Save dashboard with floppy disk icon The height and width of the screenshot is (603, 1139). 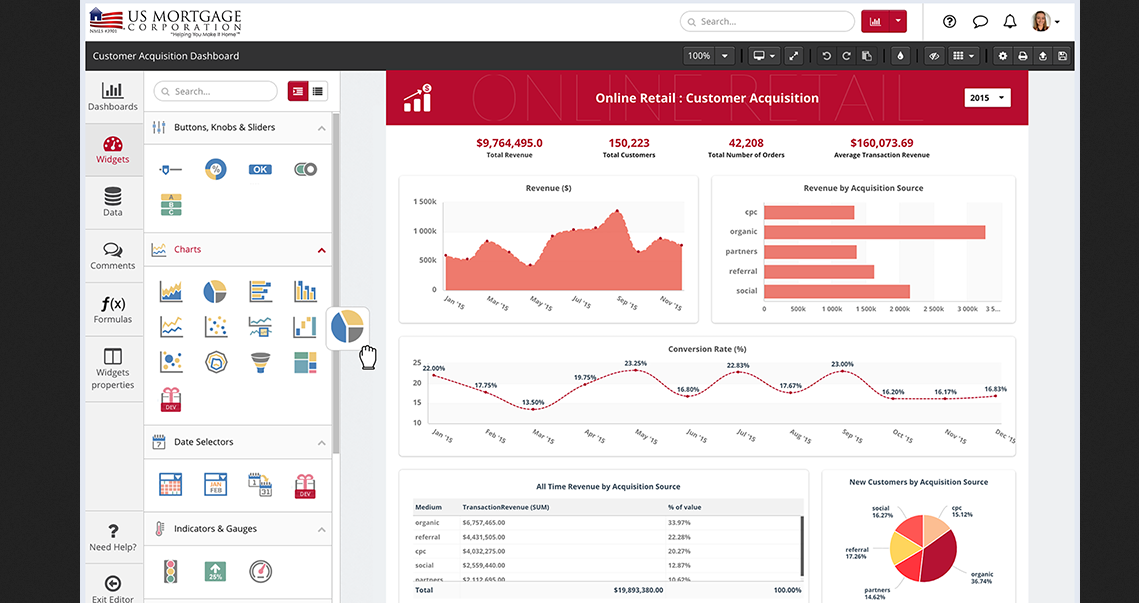[1062, 56]
